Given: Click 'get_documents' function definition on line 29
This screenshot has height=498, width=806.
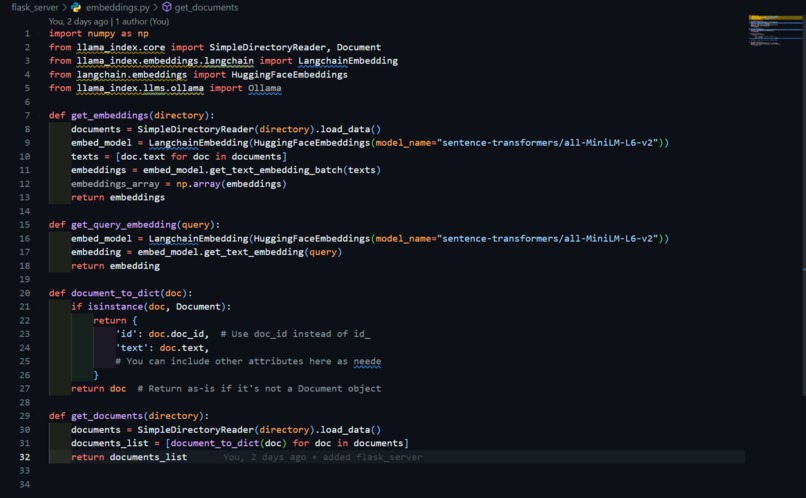Looking at the screenshot, I should [x=107, y=416].
